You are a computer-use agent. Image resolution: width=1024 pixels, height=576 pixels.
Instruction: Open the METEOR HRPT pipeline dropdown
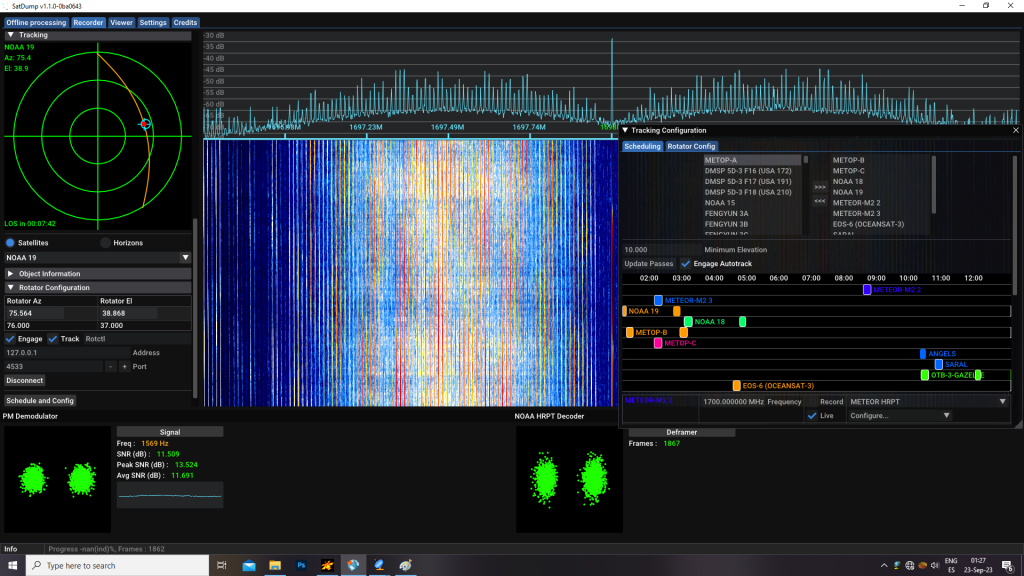(x=926, y=401)
